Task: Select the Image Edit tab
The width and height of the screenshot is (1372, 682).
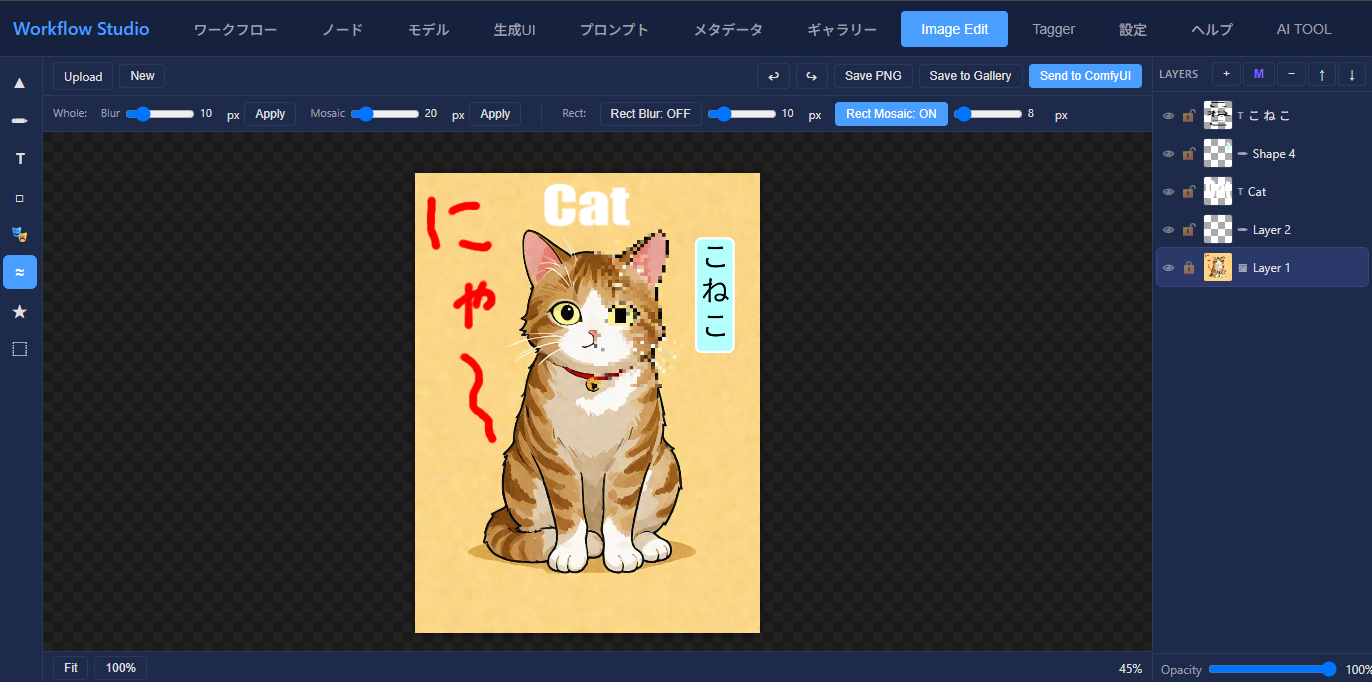Action: click(954, 29)
